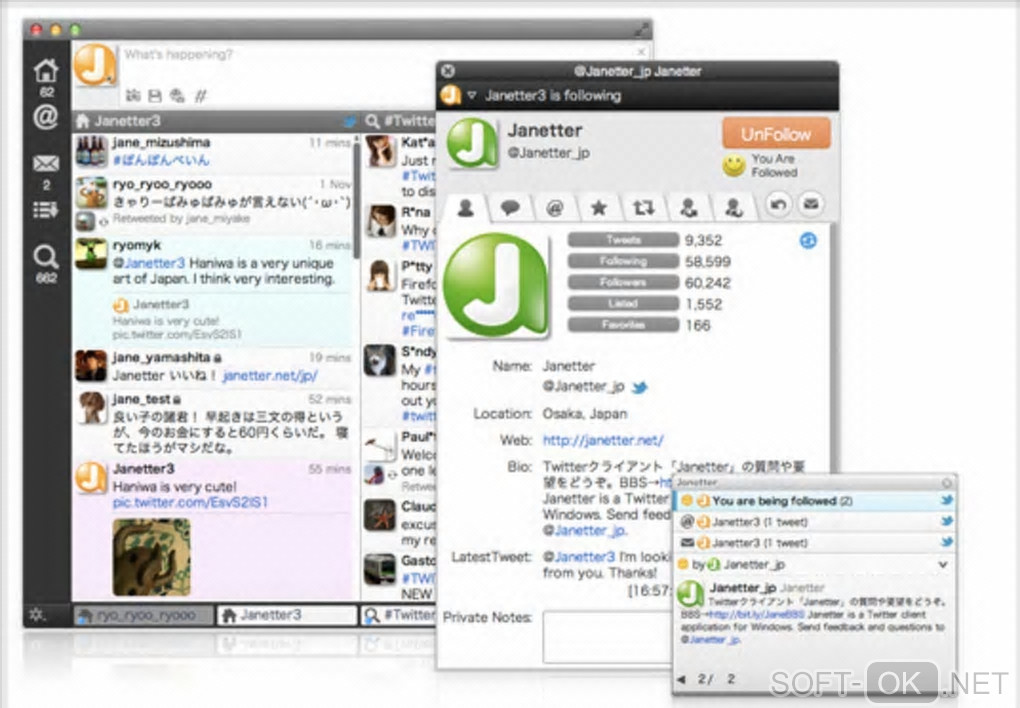Click the UnFollow button
This screenshot has width=1020, height=708.
pos(776,134)
